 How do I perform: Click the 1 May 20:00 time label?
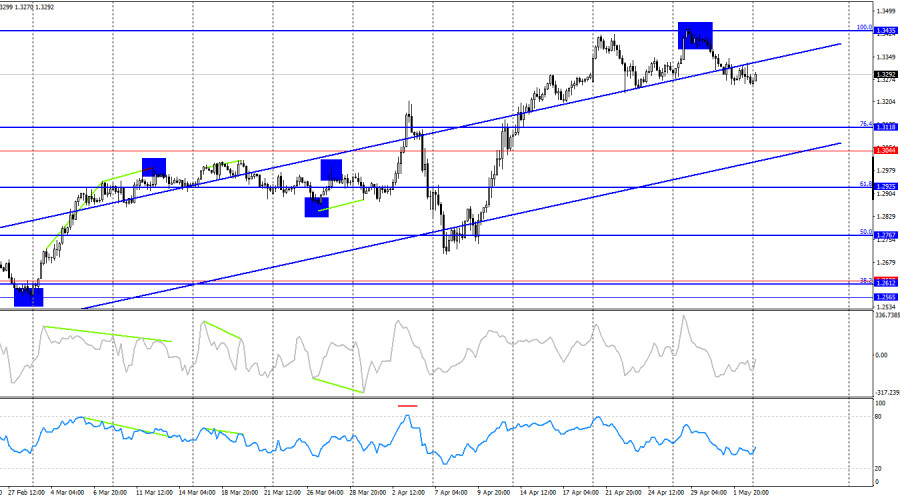[x=751, y=493]
